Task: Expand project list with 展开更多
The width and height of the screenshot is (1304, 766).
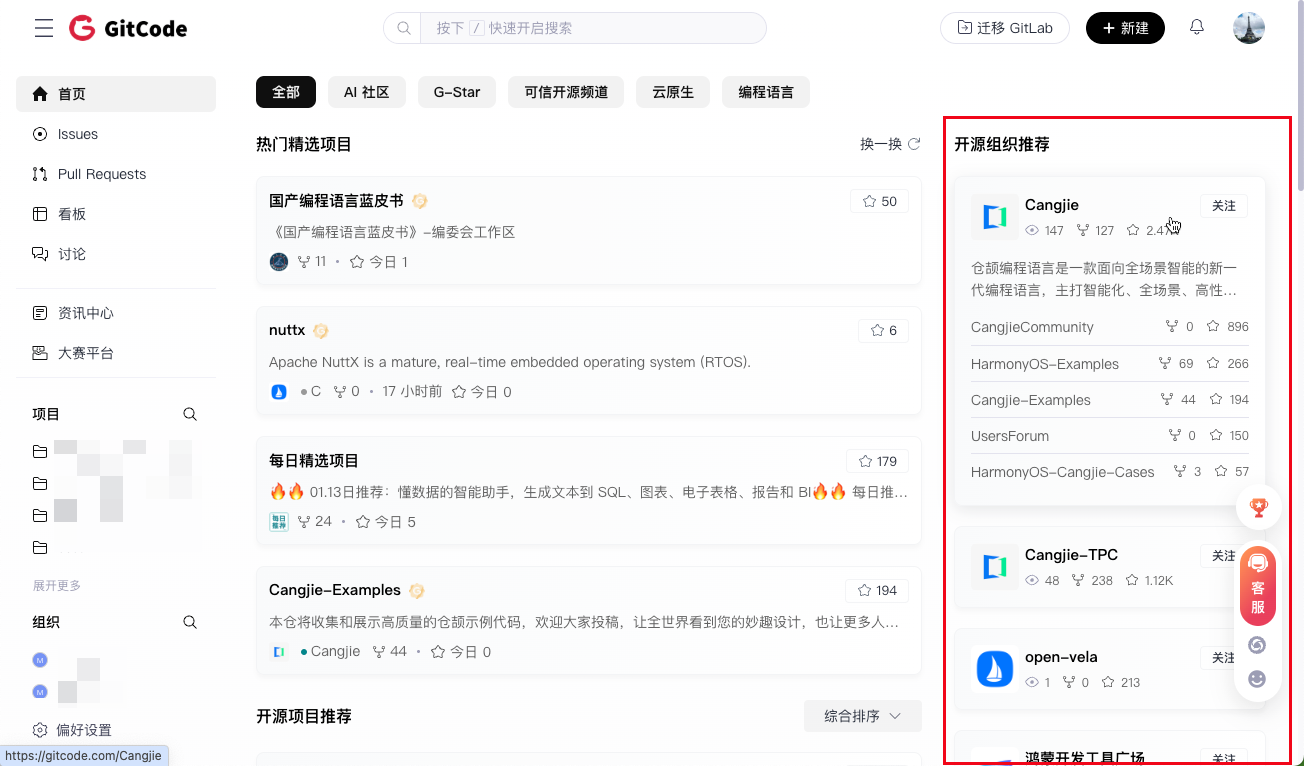Action: point(57,585)
